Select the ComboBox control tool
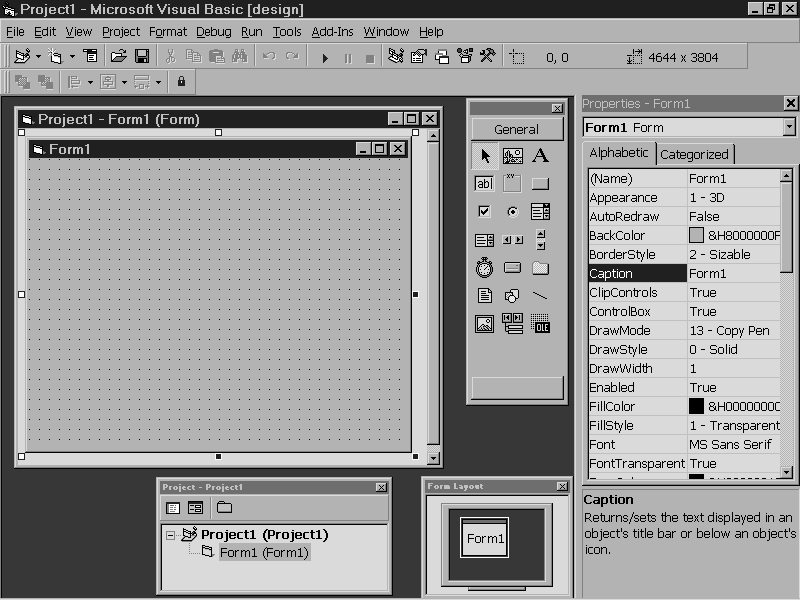Viewport: 800px width, 600px height. (x=540, y=211)
